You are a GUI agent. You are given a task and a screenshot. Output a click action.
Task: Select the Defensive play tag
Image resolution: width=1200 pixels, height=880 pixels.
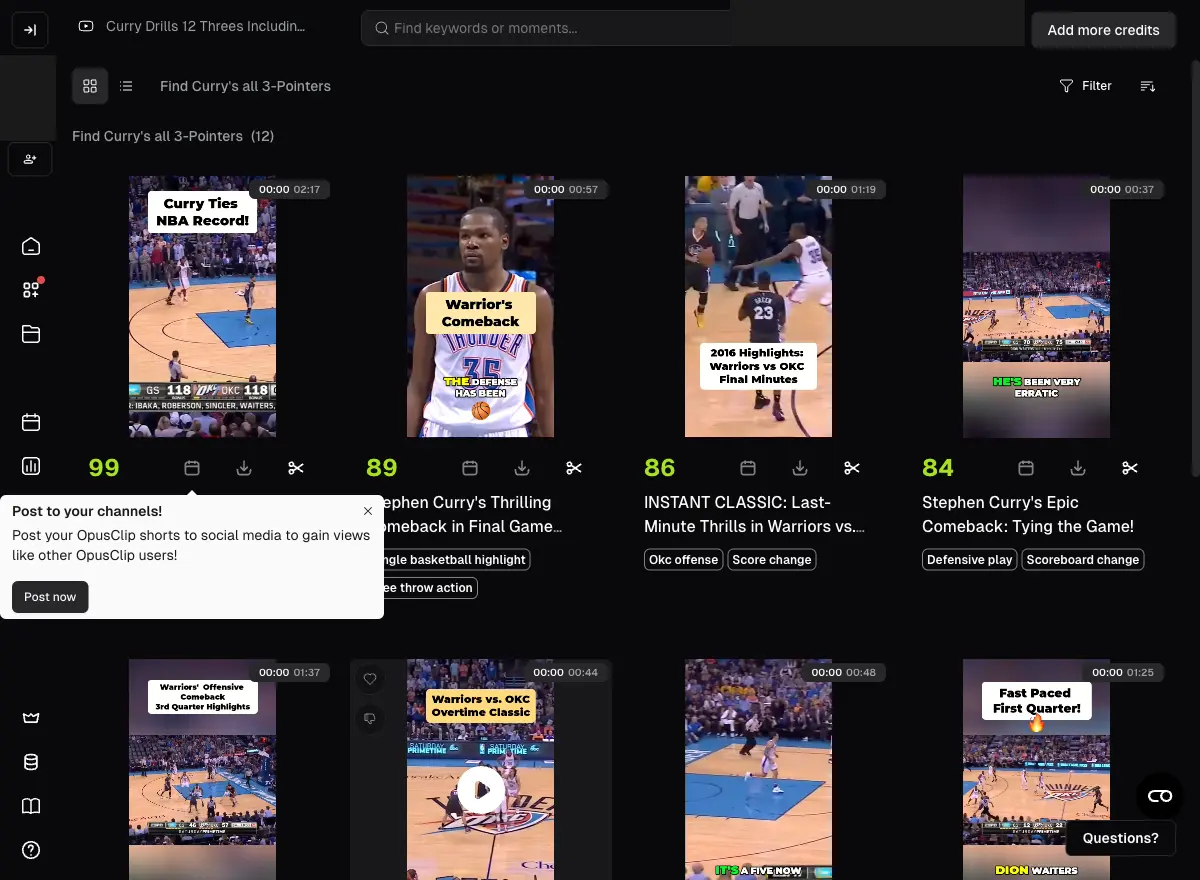(969, 560)
